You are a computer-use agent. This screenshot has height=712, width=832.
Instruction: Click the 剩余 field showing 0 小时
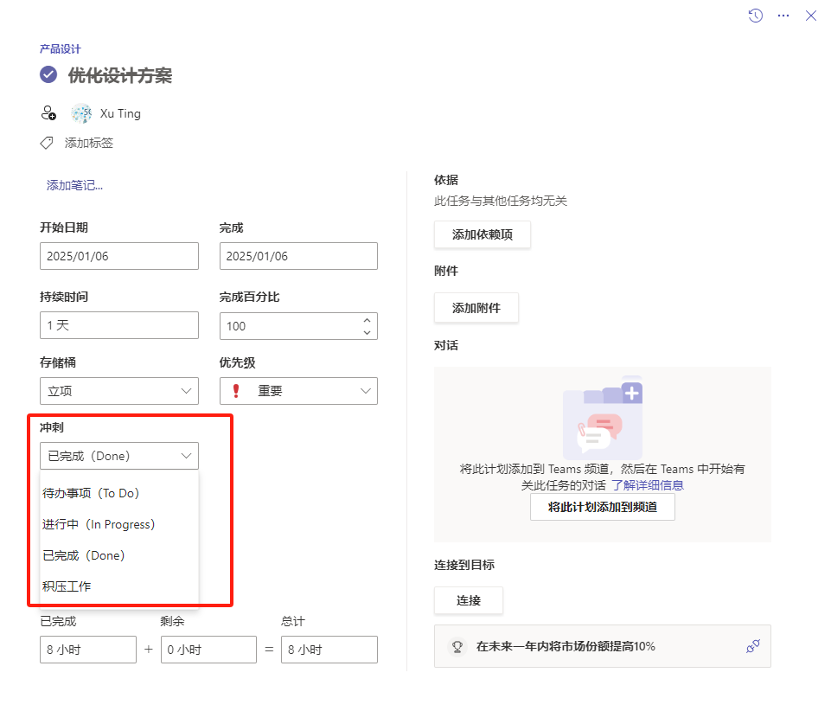[209, 649]
